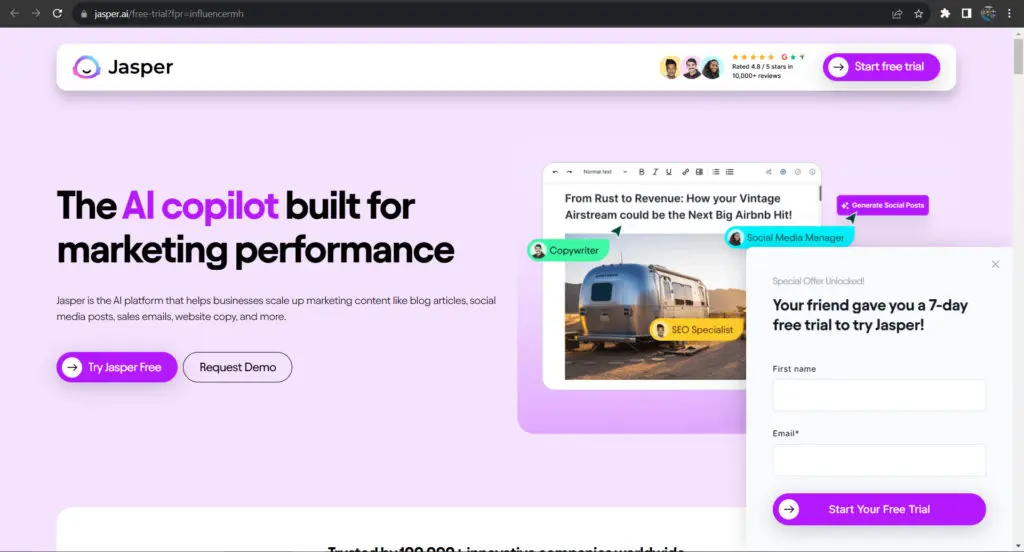
Task: Click the five-star rating icons
Action: pyautogui.click(x=753, y=57)
